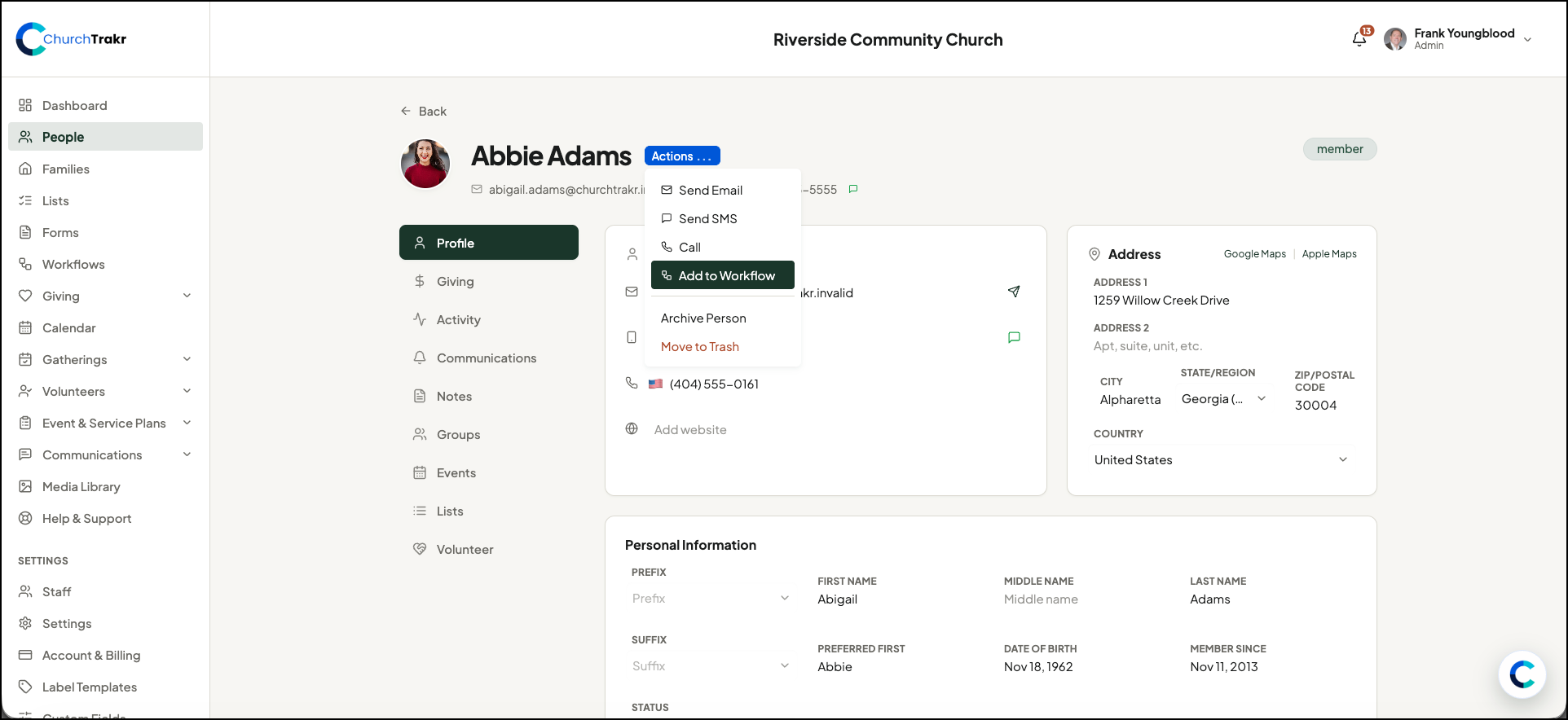Expand Event & Service Plans menu
Screen dimensions: 1568x720
pos(187,423)
